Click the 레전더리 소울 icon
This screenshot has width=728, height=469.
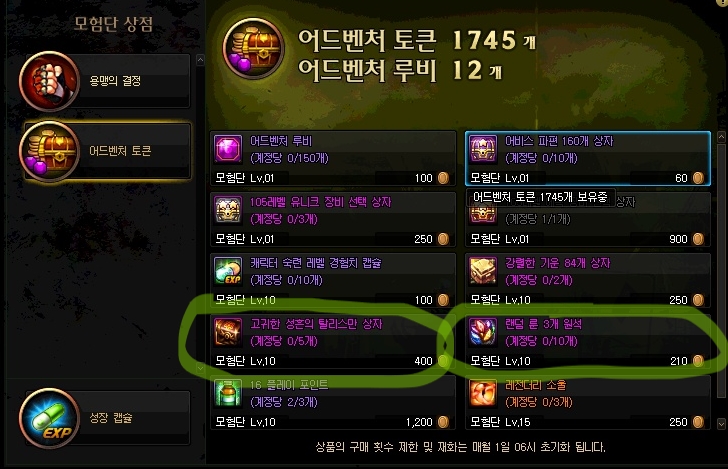483,393
